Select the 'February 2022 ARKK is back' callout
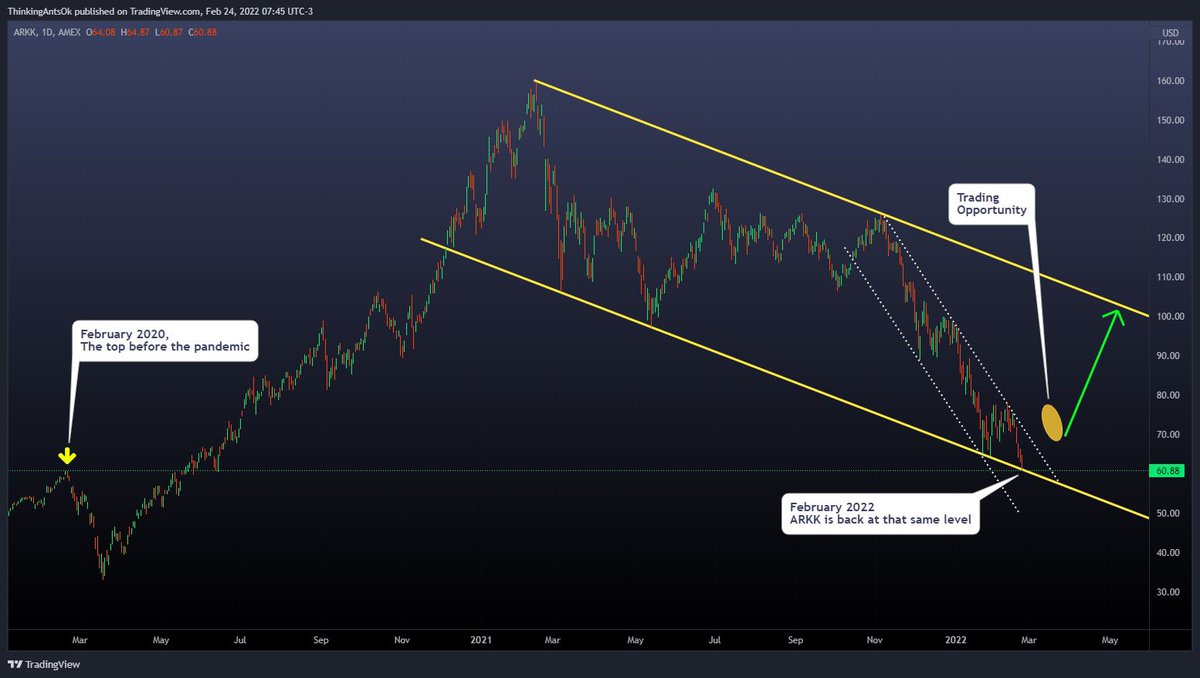This screenshot has width=1200, height=678. 880,512
